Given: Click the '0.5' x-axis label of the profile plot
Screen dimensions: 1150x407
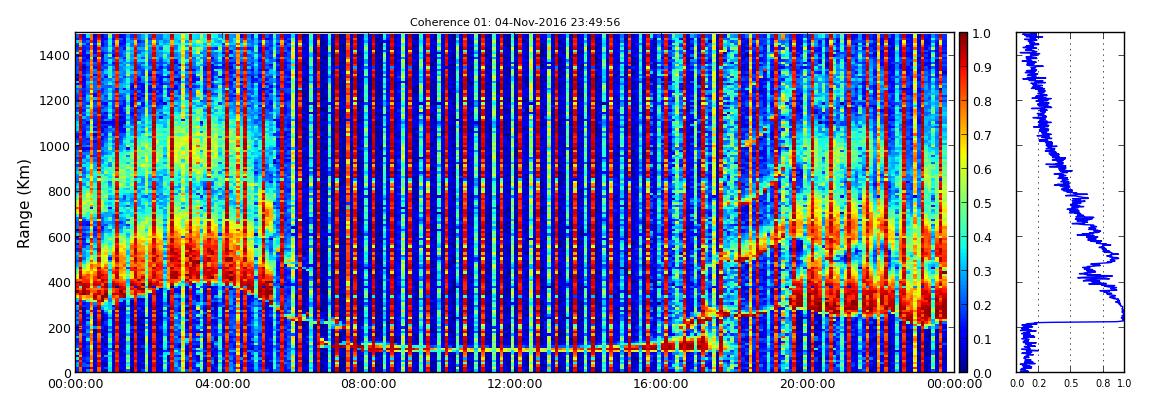Looking at the screenshot, I should [1071, 384].
